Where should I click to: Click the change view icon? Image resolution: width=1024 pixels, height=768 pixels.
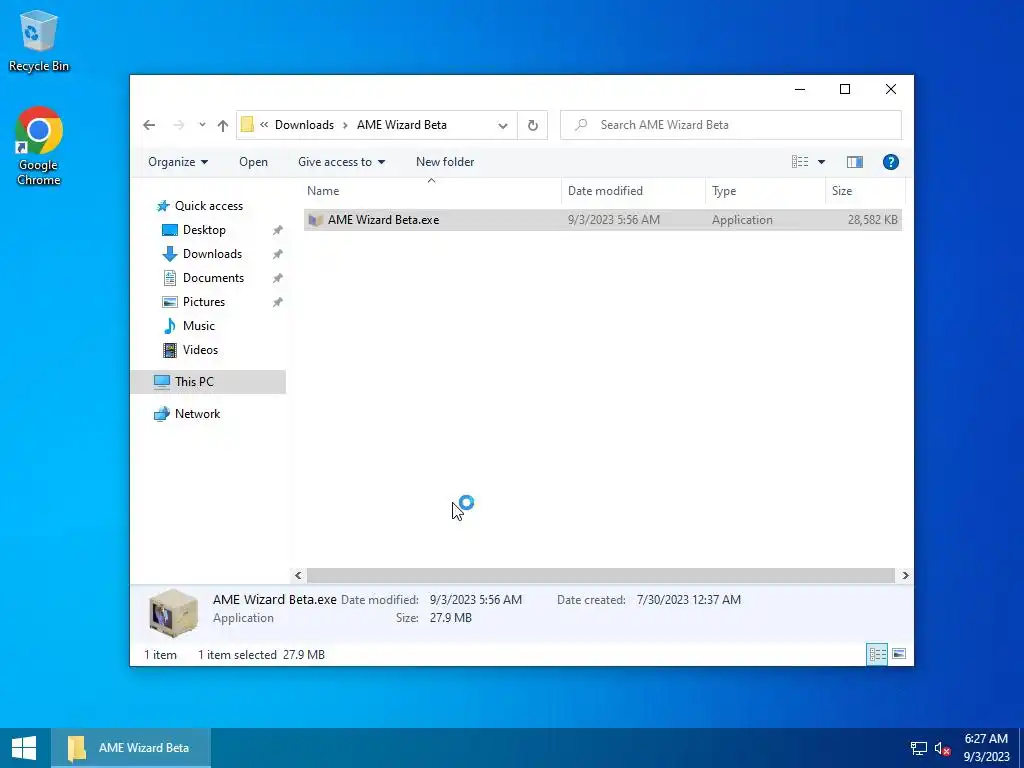pyautogui.click(x=800, y=161)
